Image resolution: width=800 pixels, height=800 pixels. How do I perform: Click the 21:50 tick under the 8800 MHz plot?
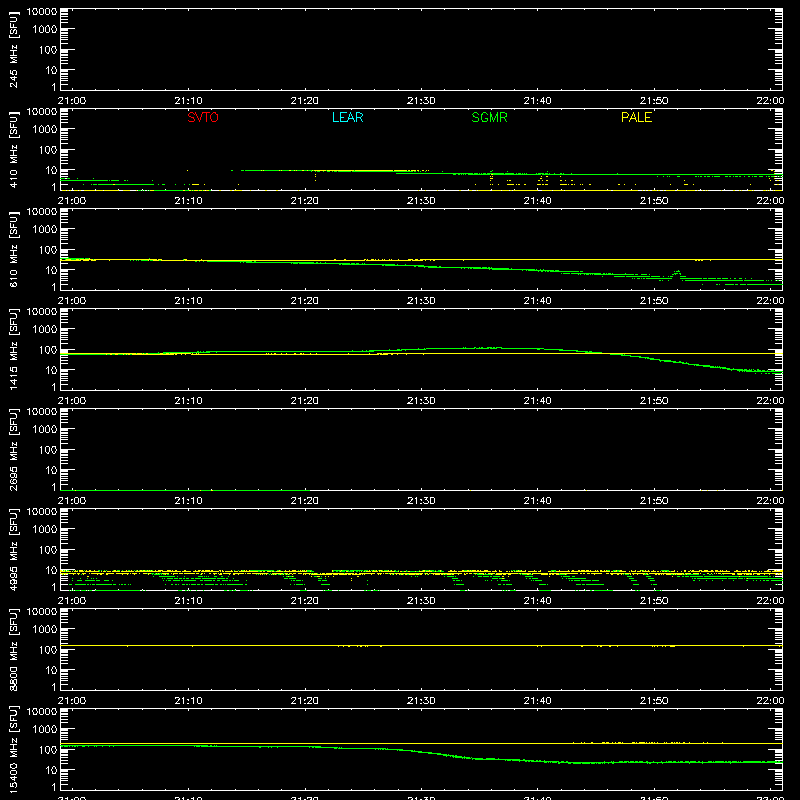[654, 701]
